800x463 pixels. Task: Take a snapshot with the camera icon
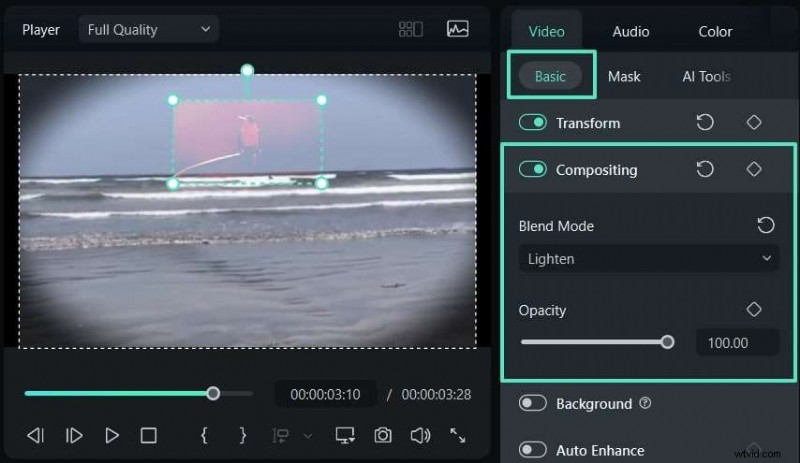[x=383, y=435]
